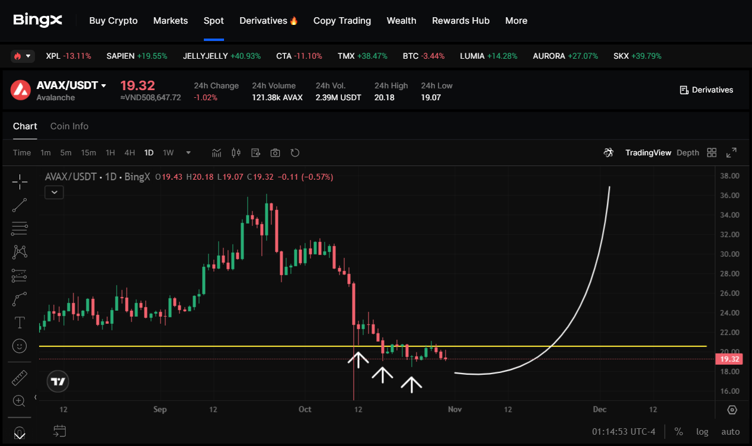Toggle log scale for chart

pyautogui.click(x=702, y=432)
